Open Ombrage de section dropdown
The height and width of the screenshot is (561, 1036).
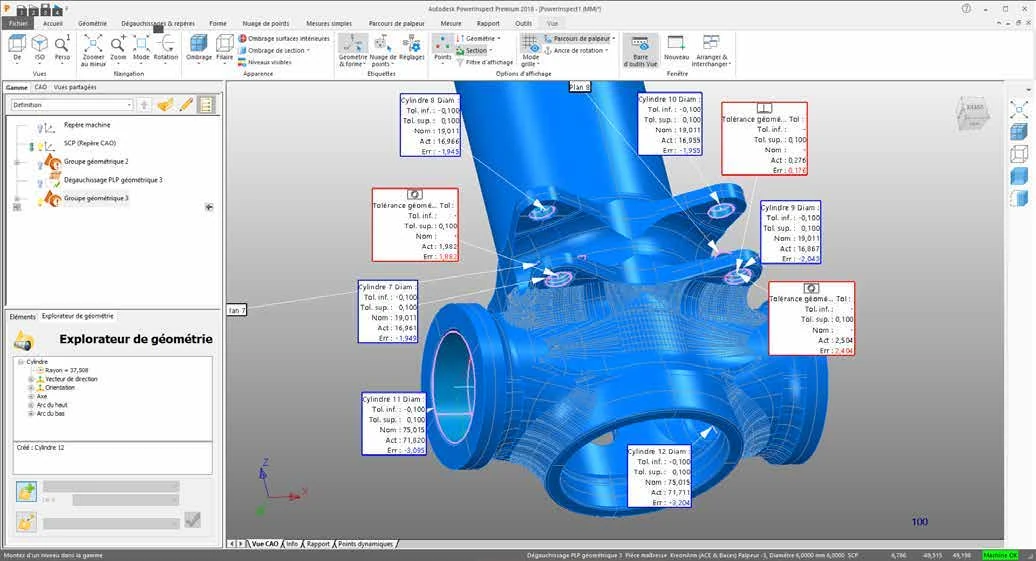(274, 50)
